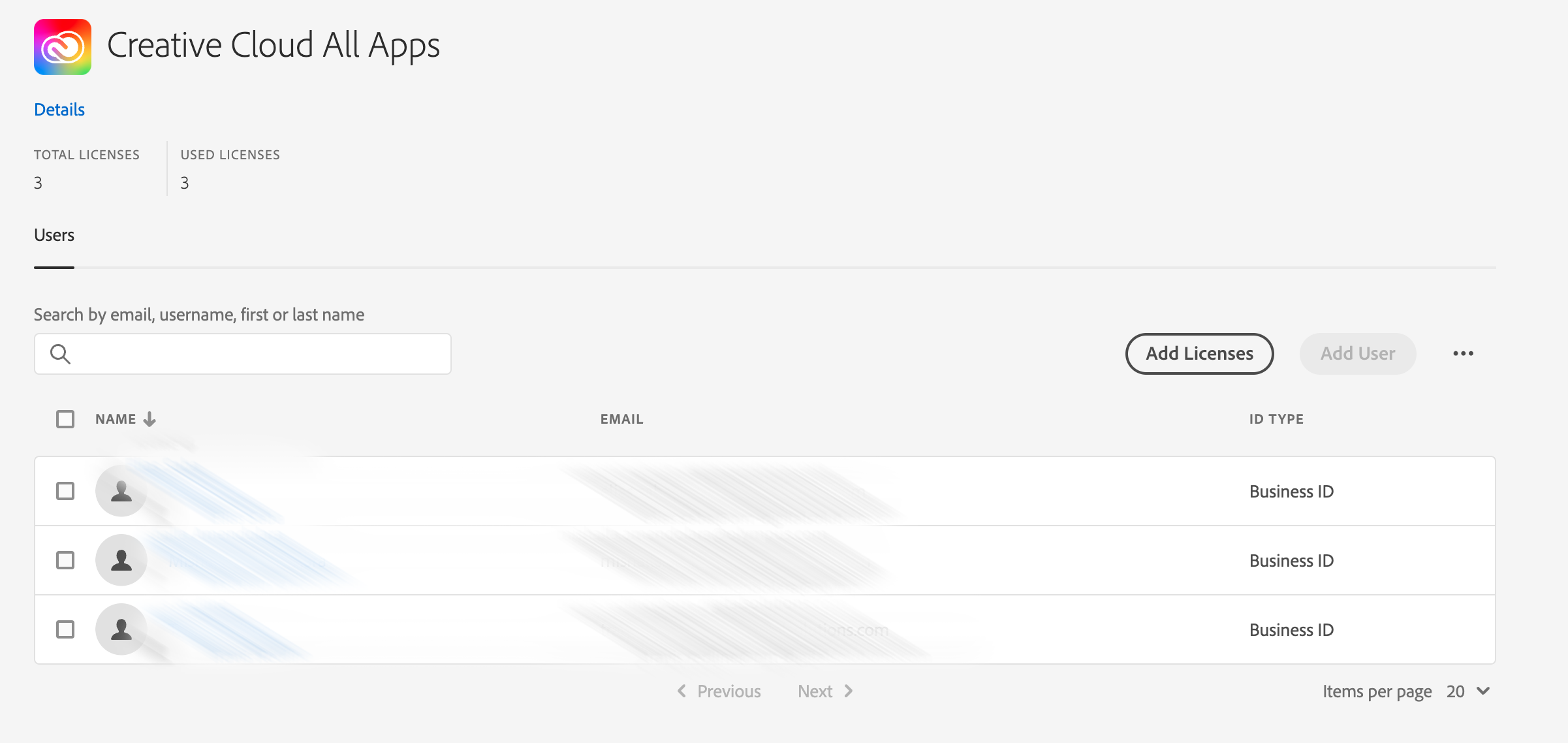
Task: Click the Previous page chevron
Action: coord(681,691)
